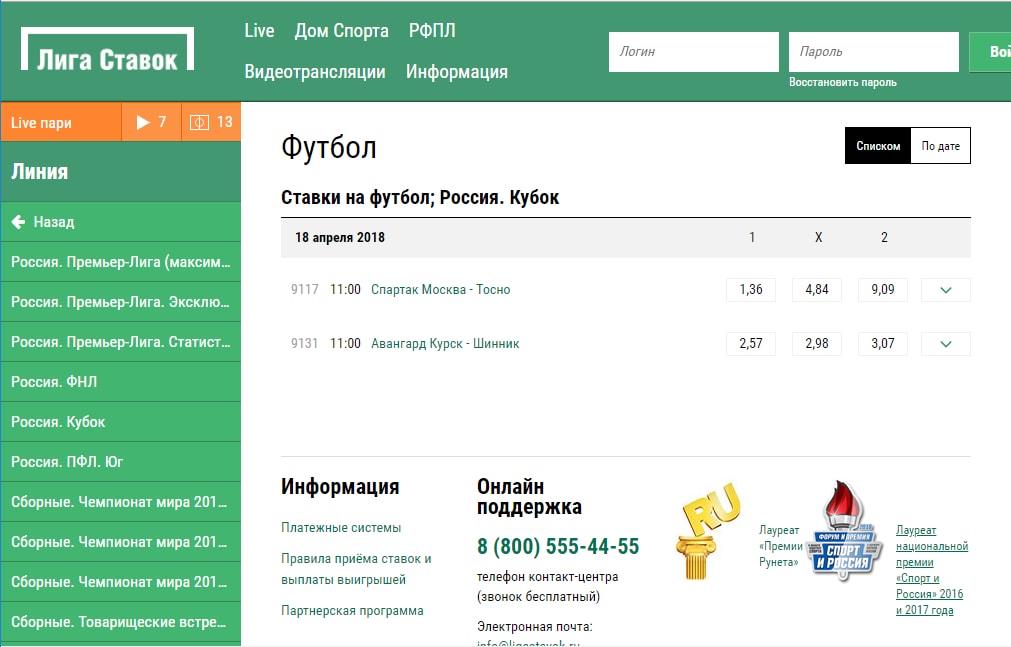Open Видеотрансляции in the top menu
The width and height of the screenshot is (1011, 647).
315,72
